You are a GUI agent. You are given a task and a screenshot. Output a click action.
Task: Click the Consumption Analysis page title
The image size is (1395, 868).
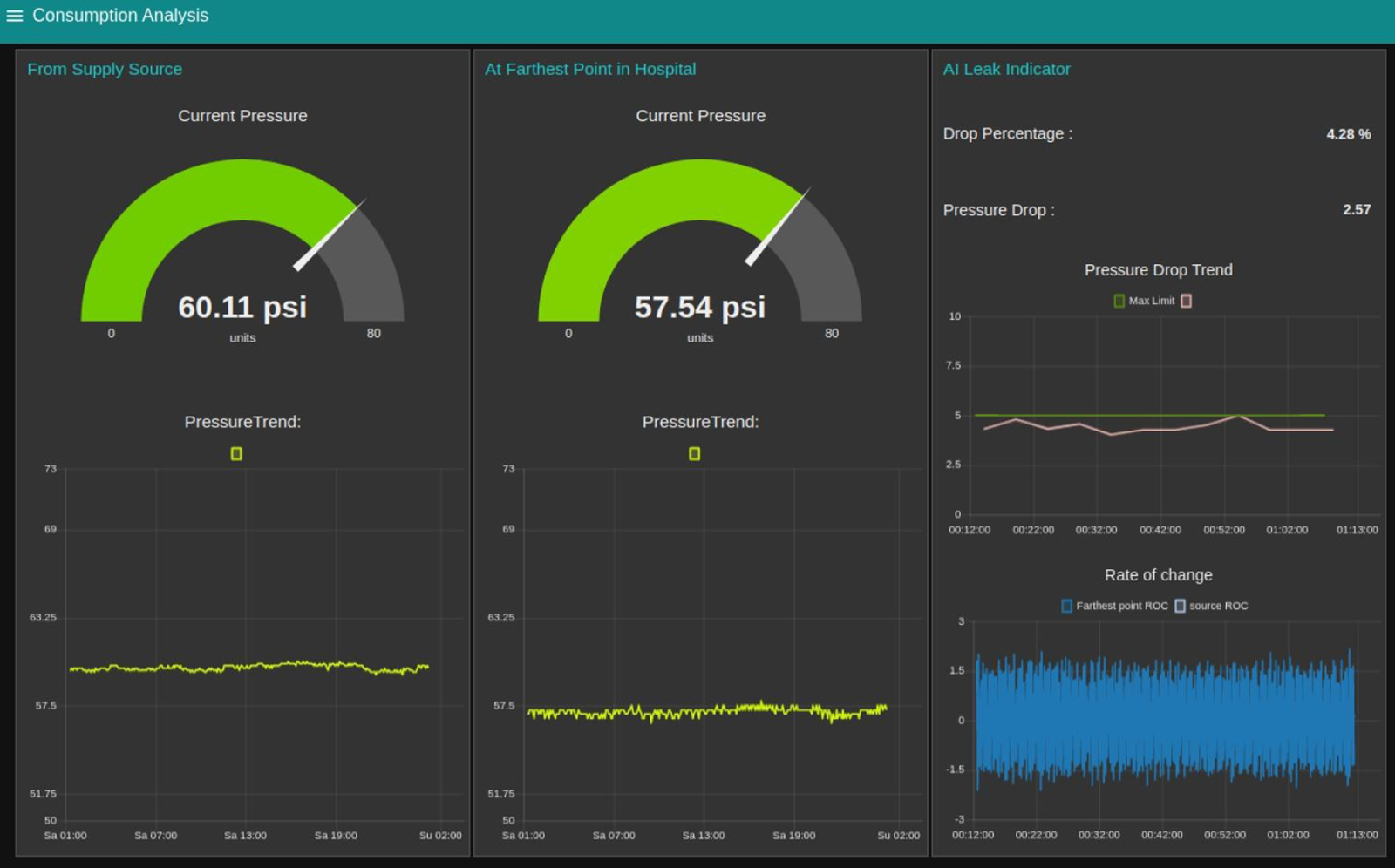(x=120, y=16)
